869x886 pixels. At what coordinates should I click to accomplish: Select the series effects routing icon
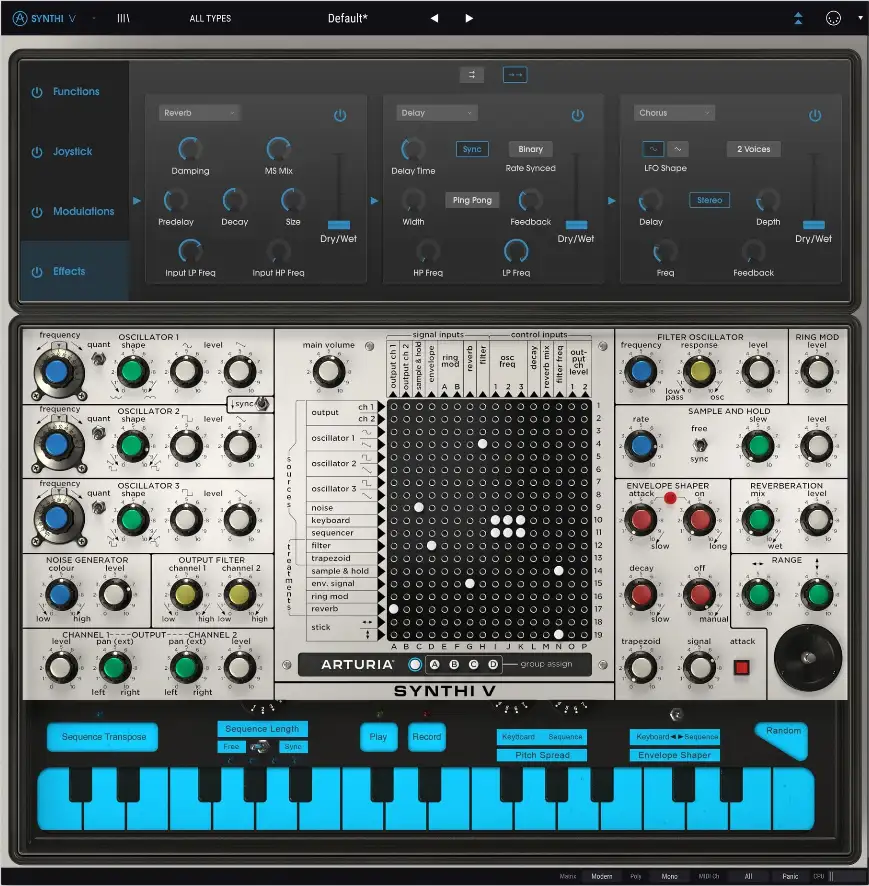pyautogui.click(x=514, y=74)
